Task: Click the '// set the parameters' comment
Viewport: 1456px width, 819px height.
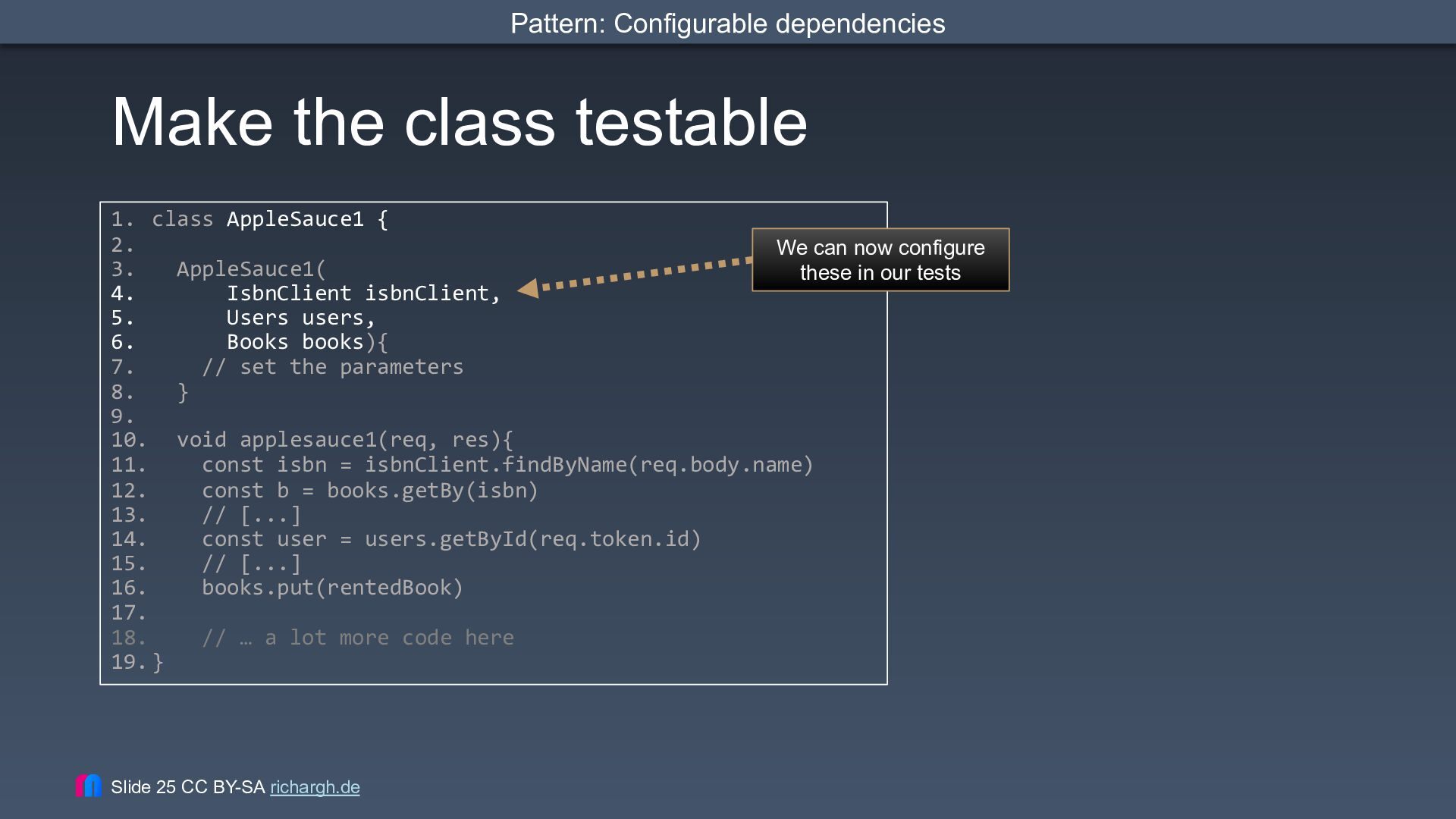Action: point(333,367)
